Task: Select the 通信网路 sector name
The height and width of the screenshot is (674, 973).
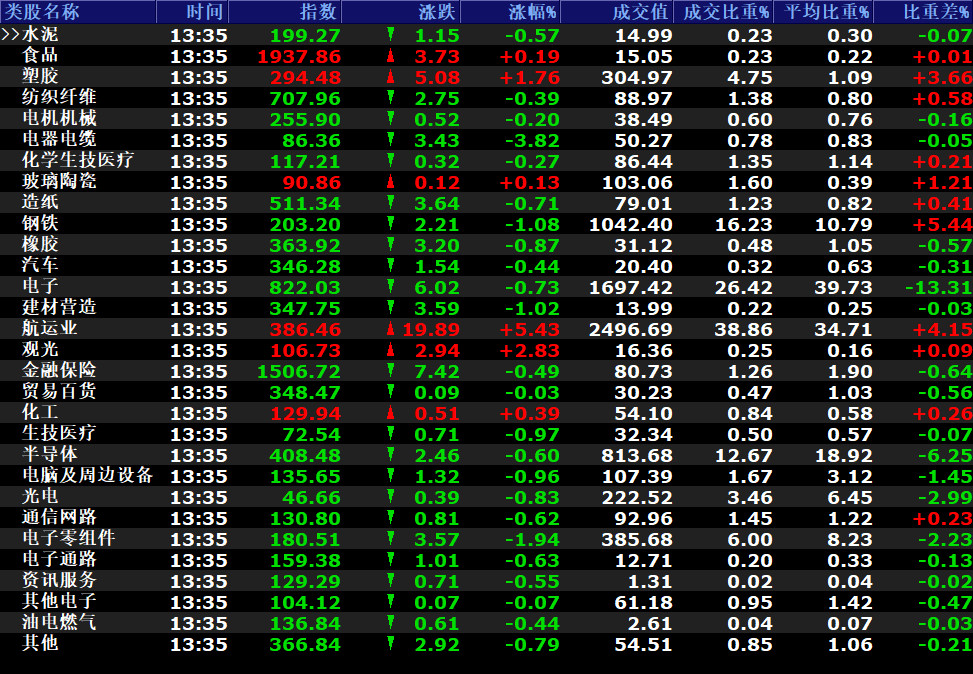Action: click(x=59, y=517)
